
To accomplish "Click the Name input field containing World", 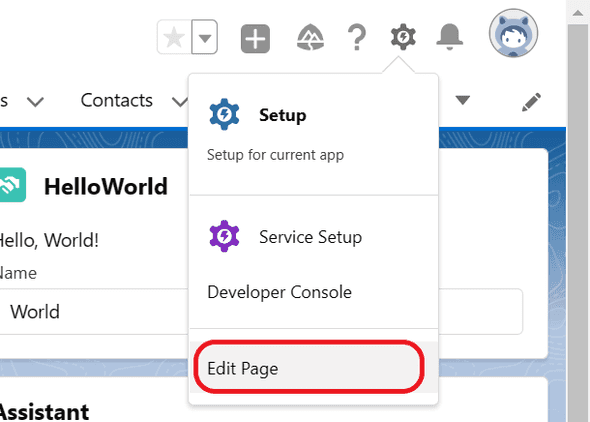I will pyautogui.click(x=261, y=311).
